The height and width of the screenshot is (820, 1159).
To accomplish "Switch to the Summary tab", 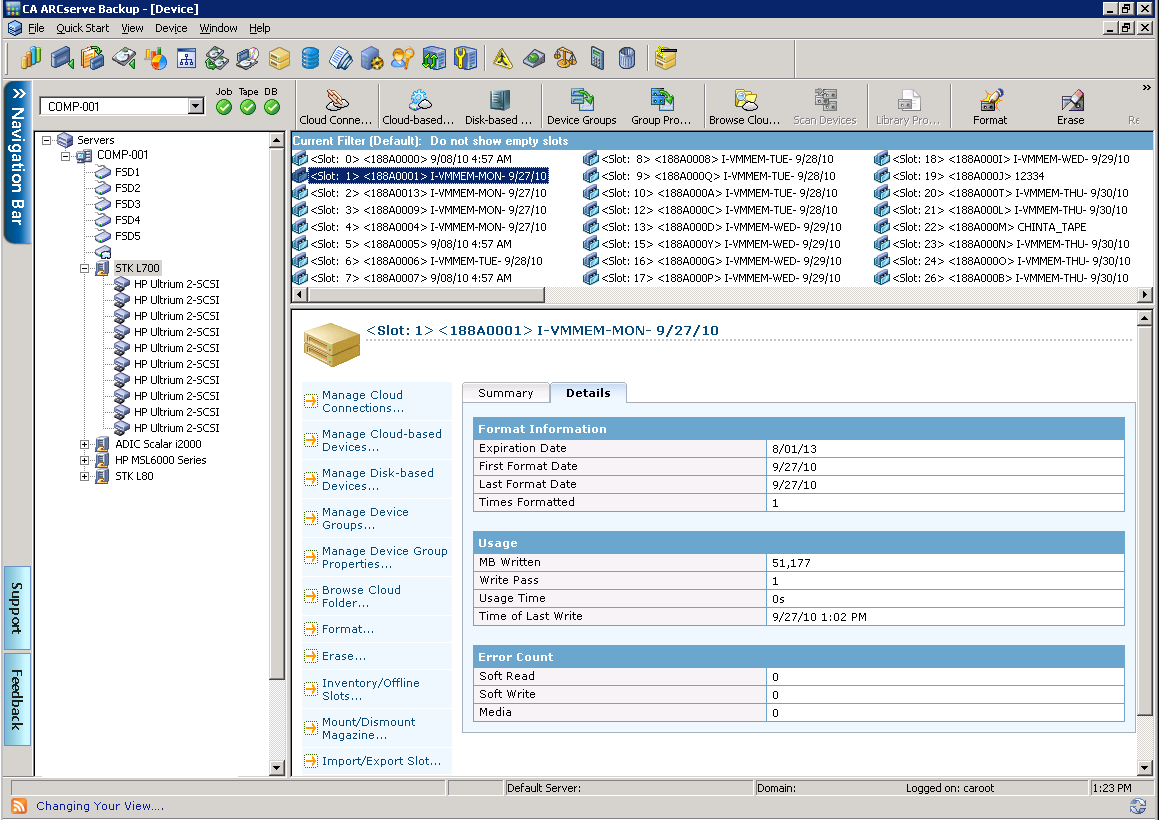I will point(505,392).
